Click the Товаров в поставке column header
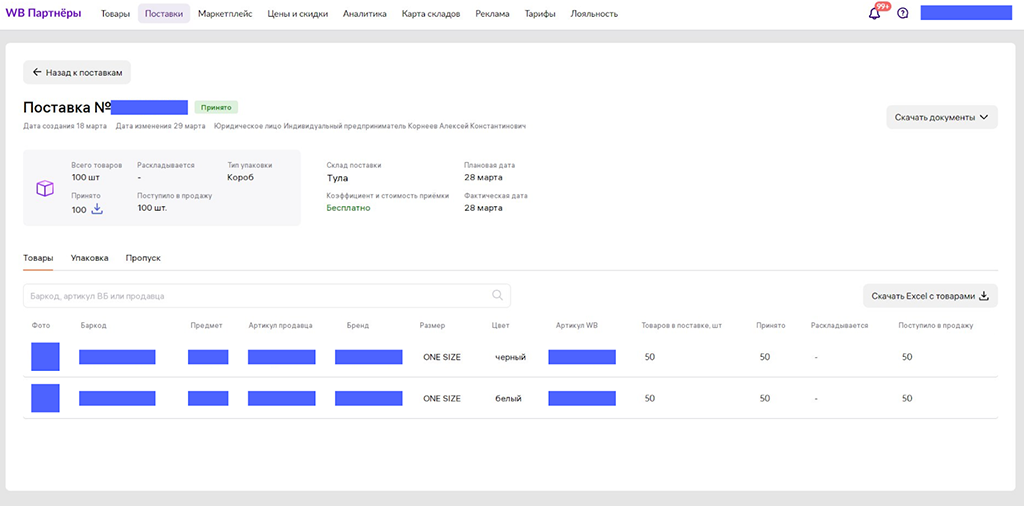The width and height of the screenshot is (1024, 506). [682, 325]
